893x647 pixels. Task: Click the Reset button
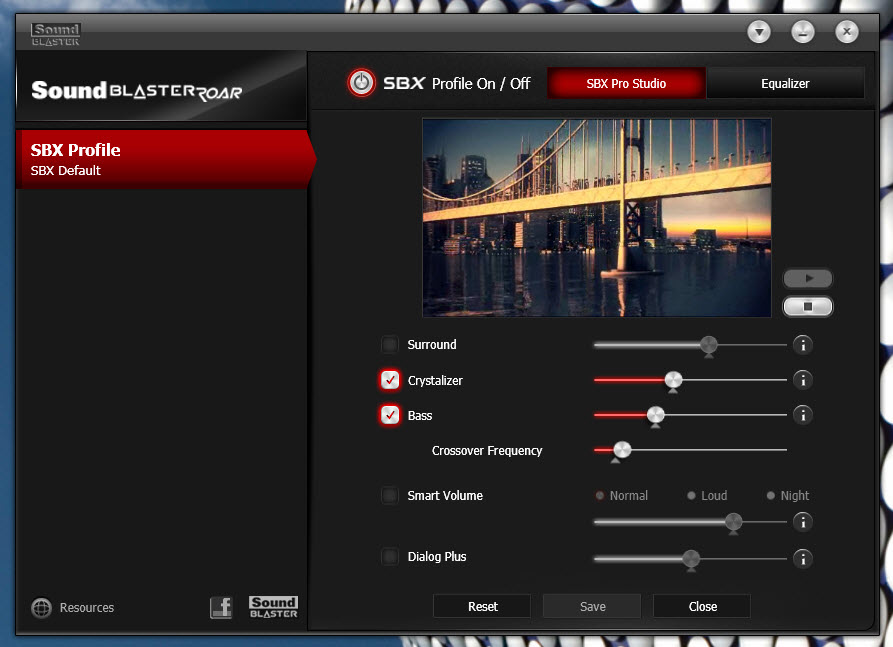482,607
